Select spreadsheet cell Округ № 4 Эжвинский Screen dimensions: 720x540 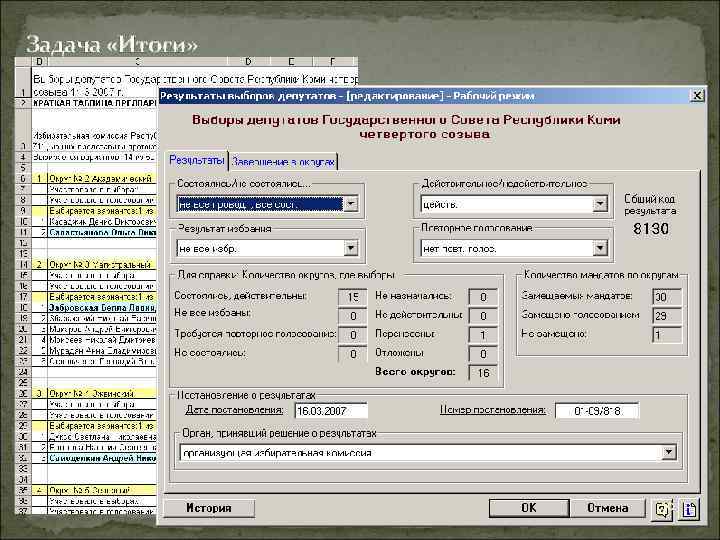102,394
